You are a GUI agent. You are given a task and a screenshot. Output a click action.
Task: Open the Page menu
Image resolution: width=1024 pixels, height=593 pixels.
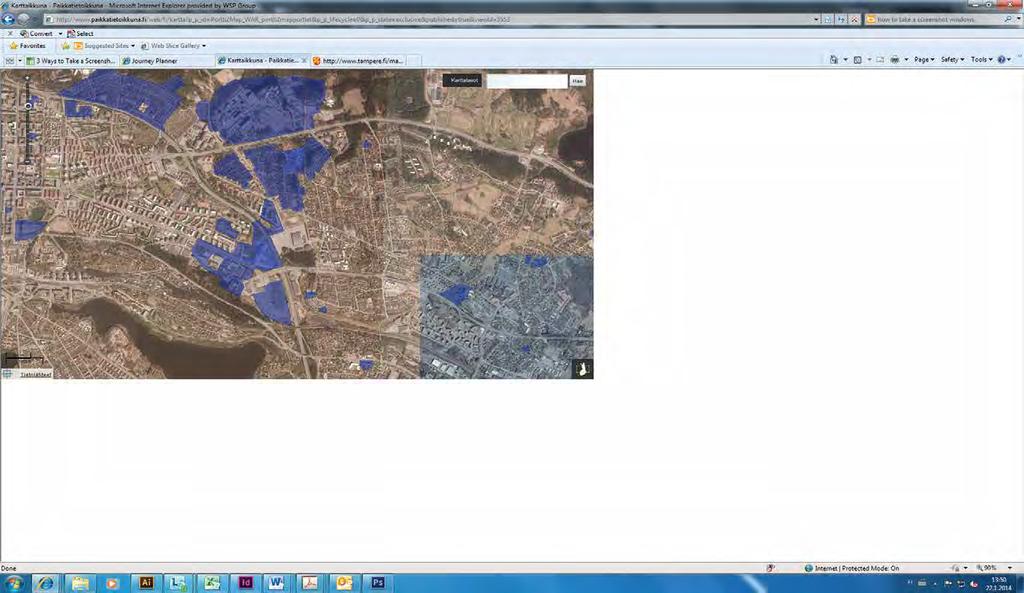[x=924, y=59]
